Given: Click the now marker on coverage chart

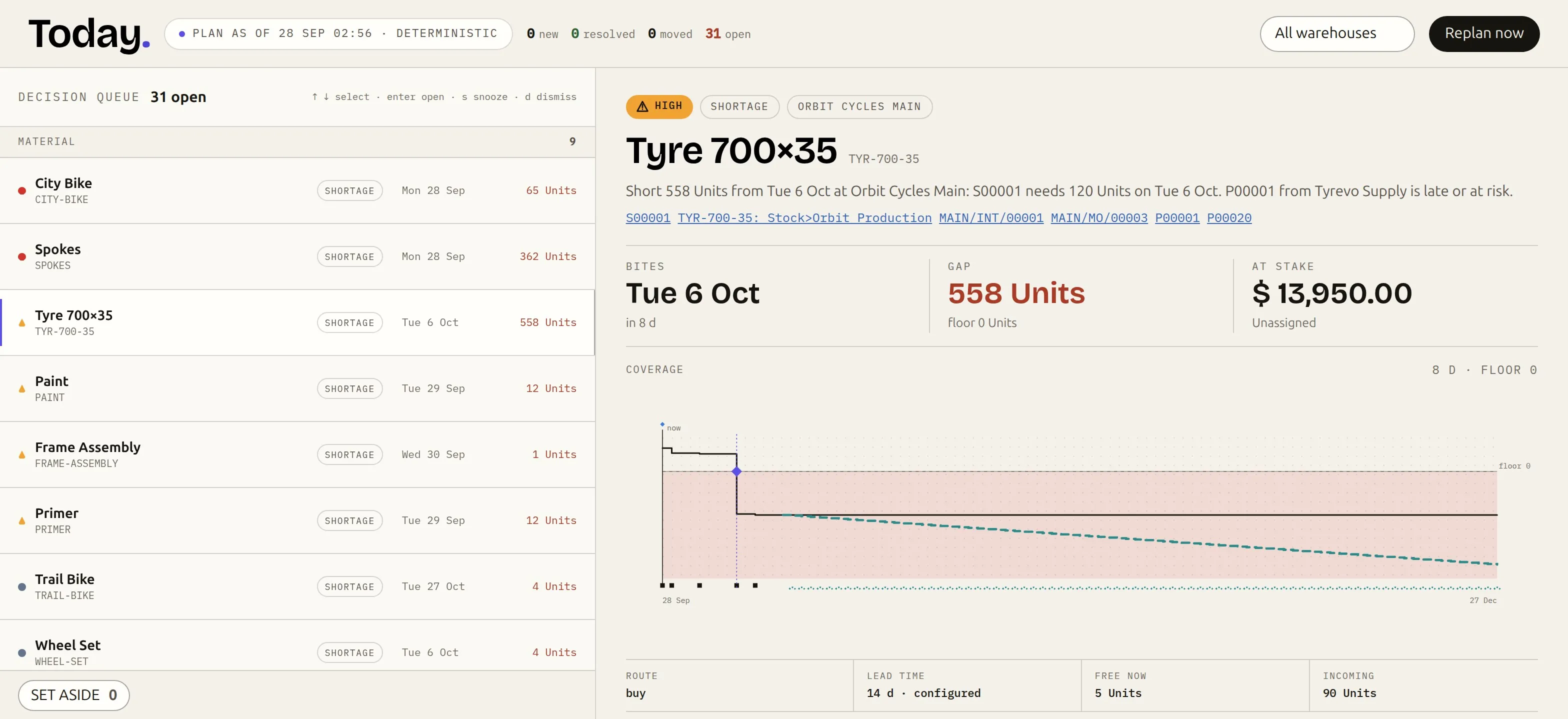Looking at the screenshot, I should point(673,428).
